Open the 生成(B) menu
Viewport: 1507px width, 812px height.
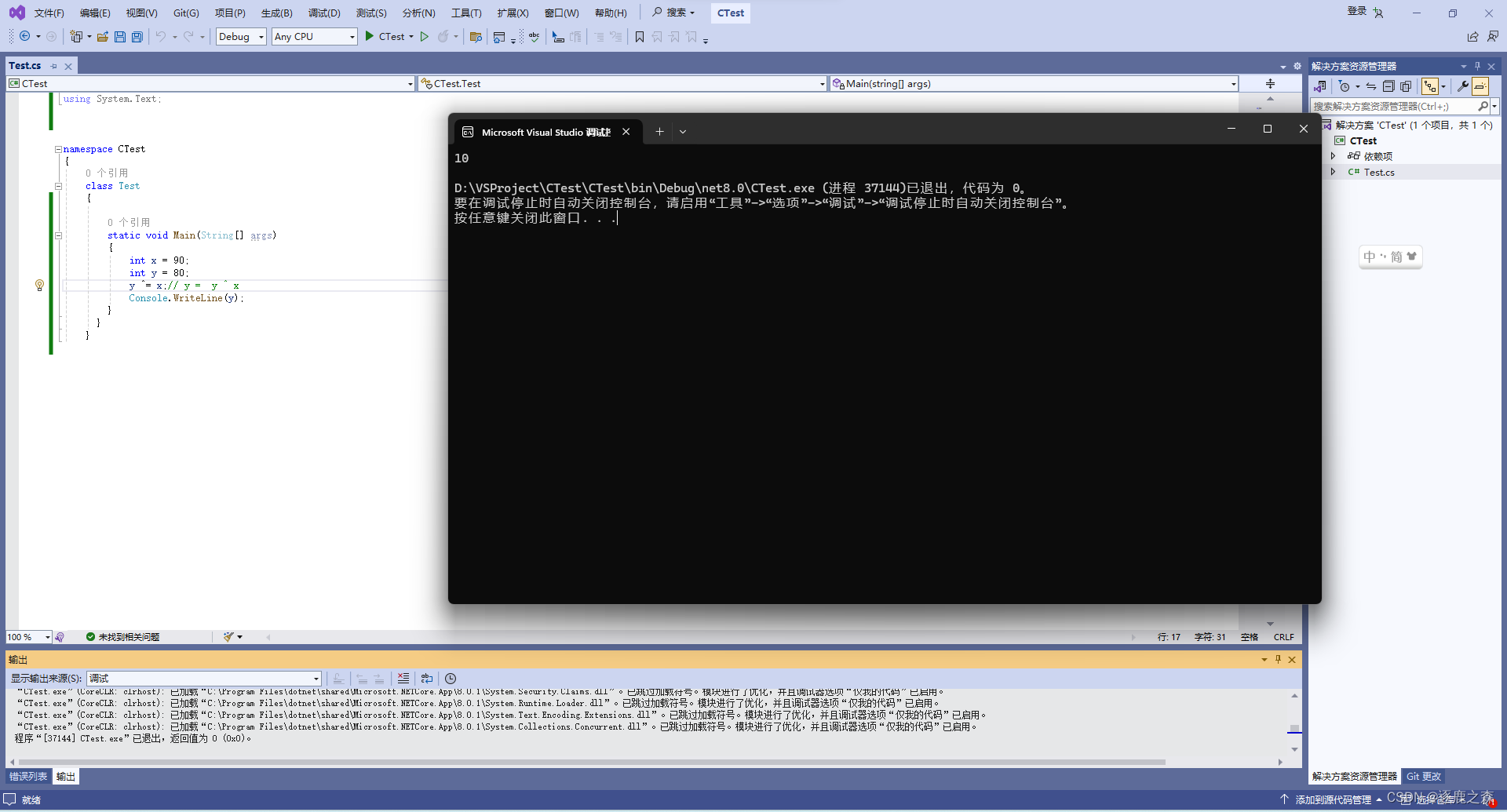[277, 13]
